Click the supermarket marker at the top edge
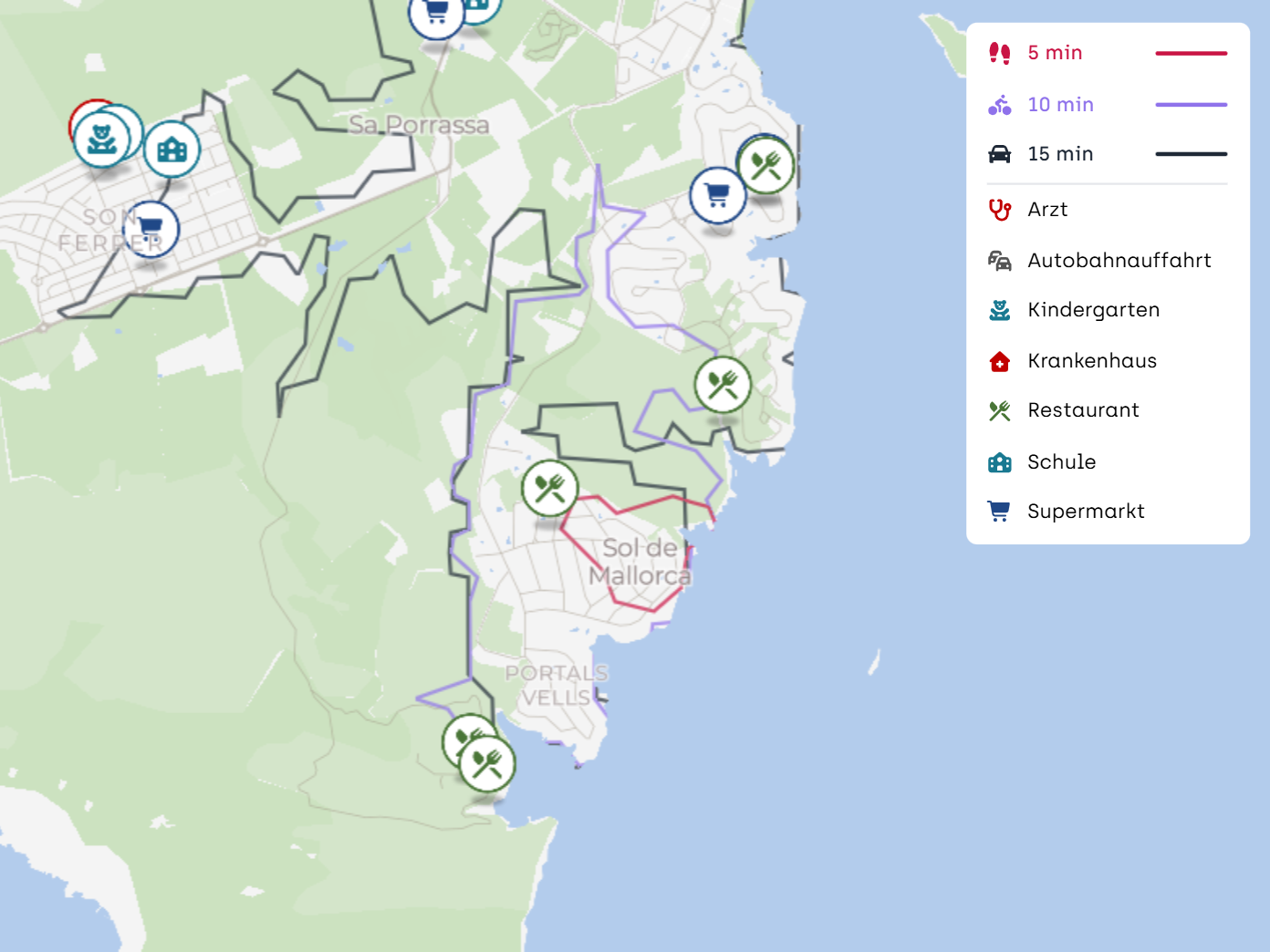Screen dimensions: 1270x952 tap(436, 14)
